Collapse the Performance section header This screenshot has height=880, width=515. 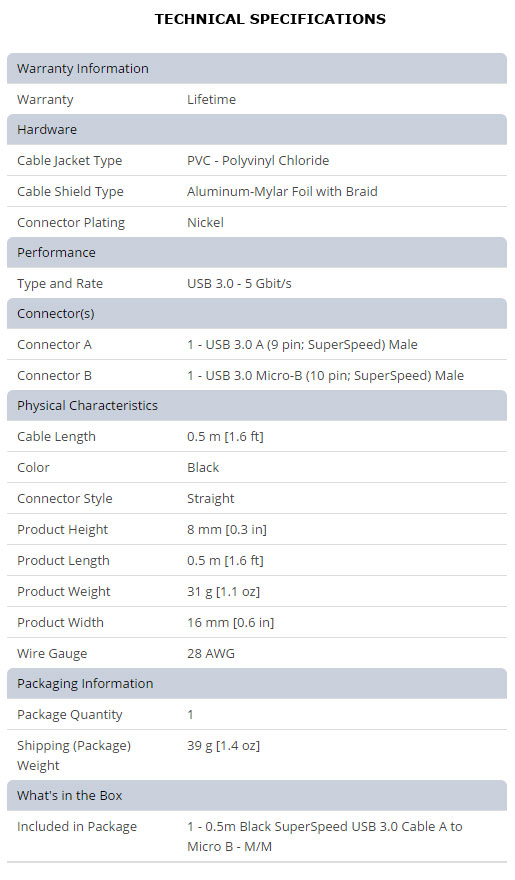pyautogui.click(x=257, y=253)
